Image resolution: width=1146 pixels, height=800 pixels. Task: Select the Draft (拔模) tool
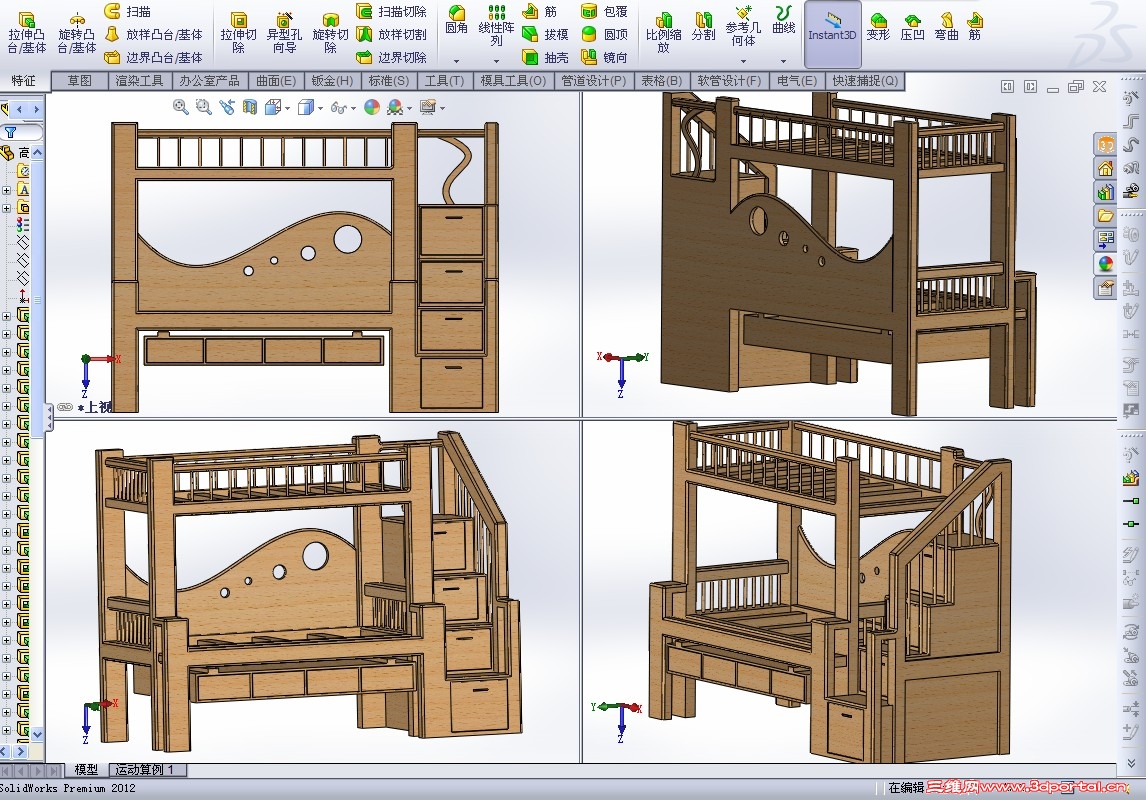click(x=545, y=34)
